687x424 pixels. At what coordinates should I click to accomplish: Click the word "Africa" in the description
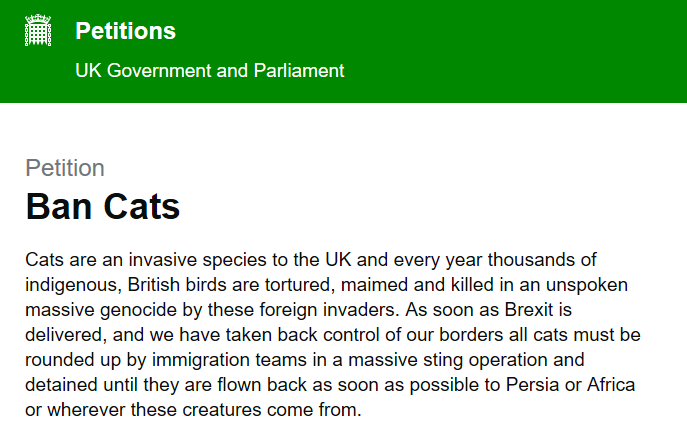tap(611, 385)
